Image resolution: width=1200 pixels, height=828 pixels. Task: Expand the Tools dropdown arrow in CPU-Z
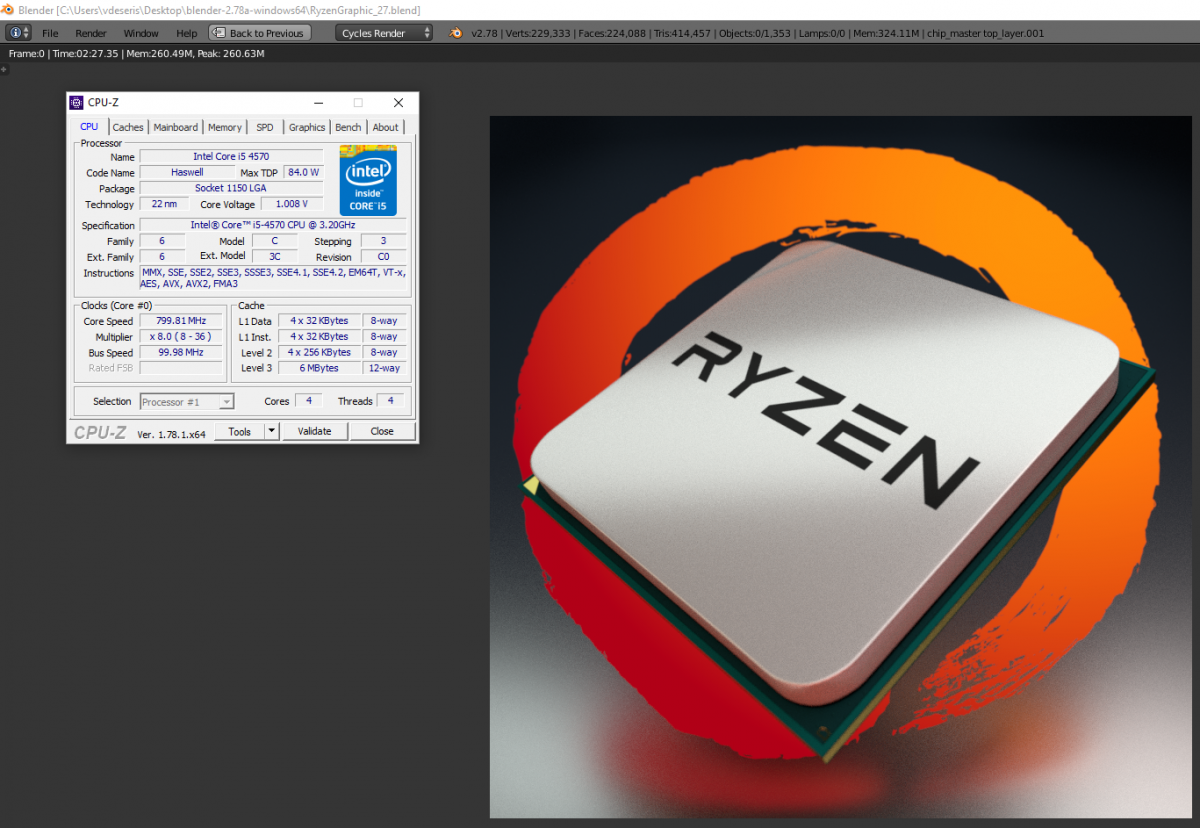tap(271, 431)
